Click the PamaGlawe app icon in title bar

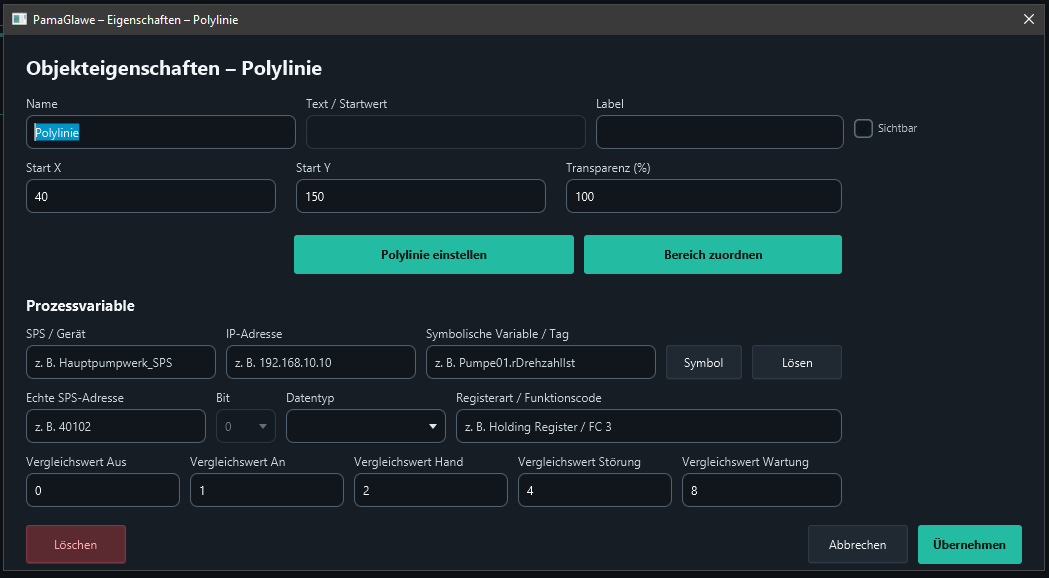pyautogui.click(x=19, y=19)
